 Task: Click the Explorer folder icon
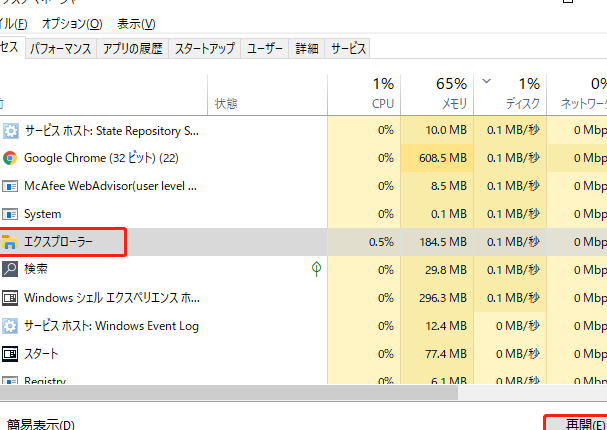10,242
